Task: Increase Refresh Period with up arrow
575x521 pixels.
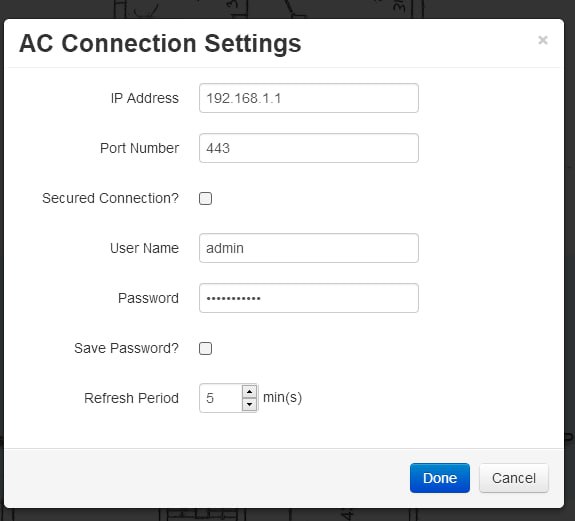Action: click(249, 391)
